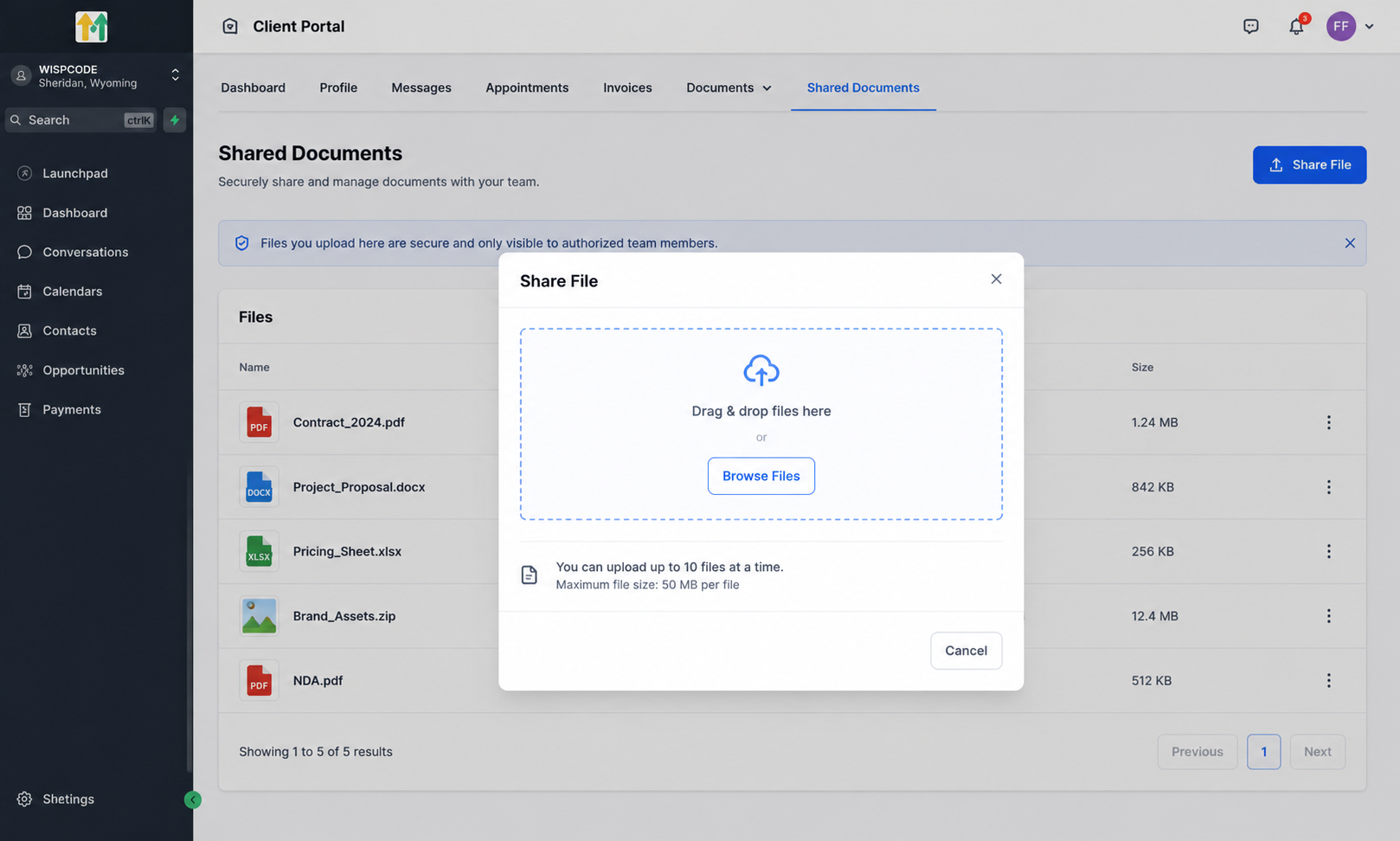Open options menu for NDA.pdf
The image size is (1400, 841).
[x=1328, y=681]
